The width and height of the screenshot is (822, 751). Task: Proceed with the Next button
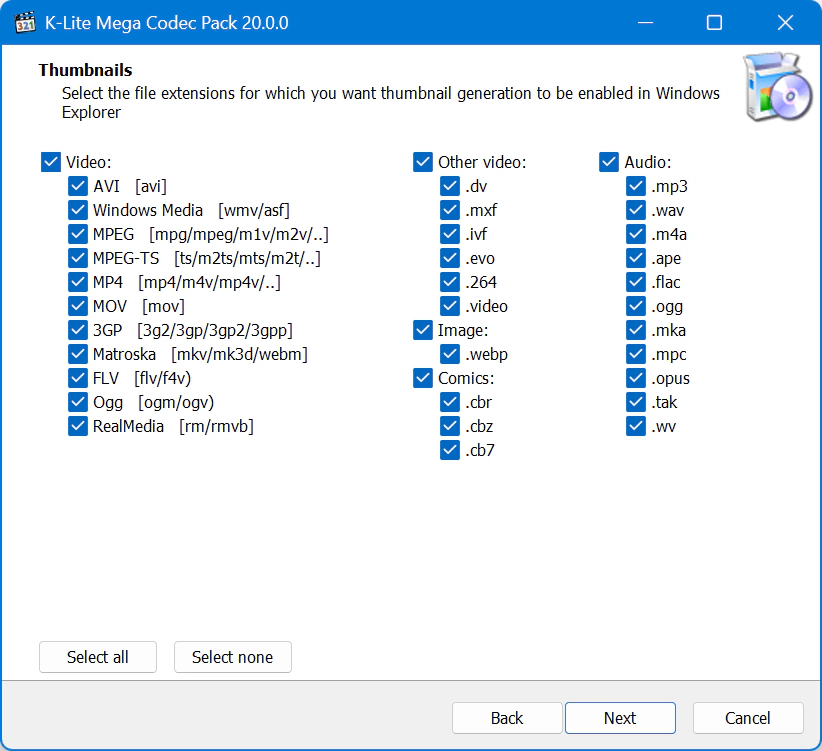coord(620,718)
